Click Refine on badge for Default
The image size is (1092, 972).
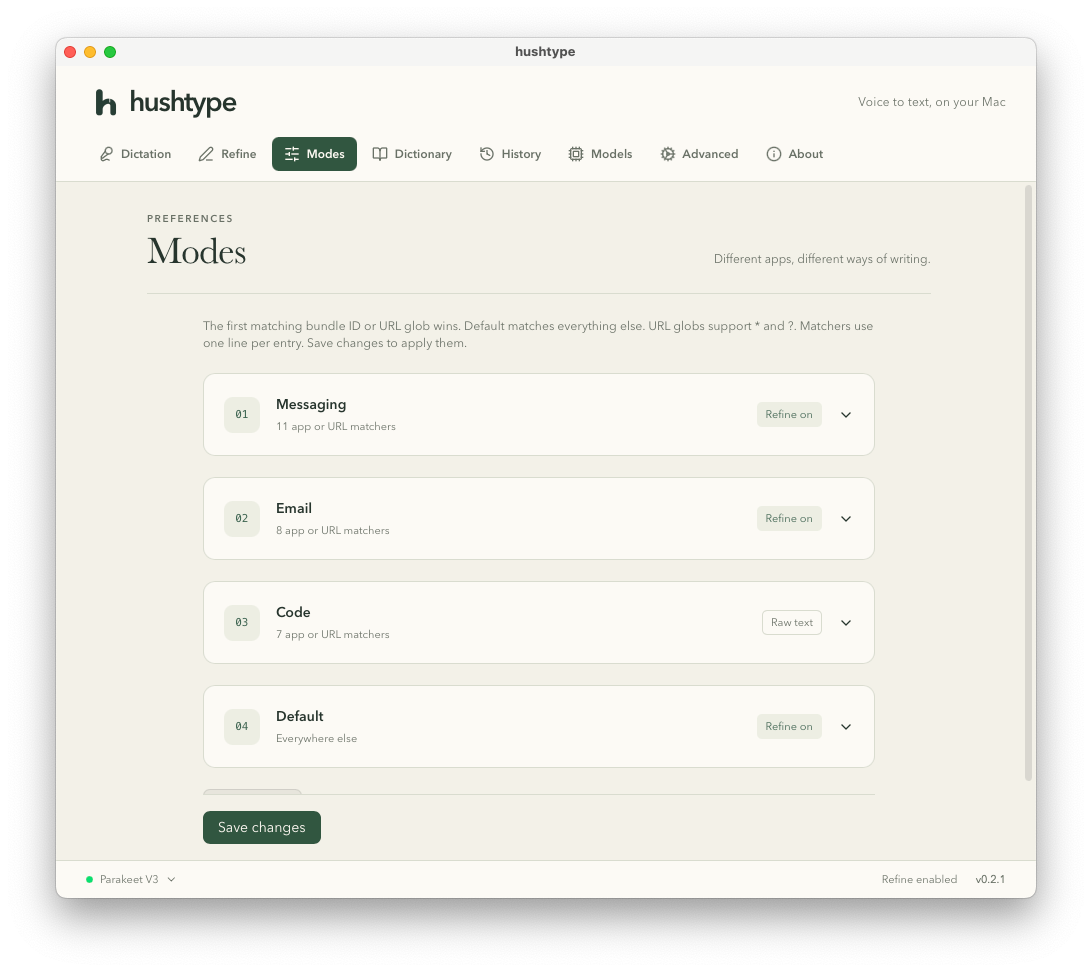pos(789,726)
